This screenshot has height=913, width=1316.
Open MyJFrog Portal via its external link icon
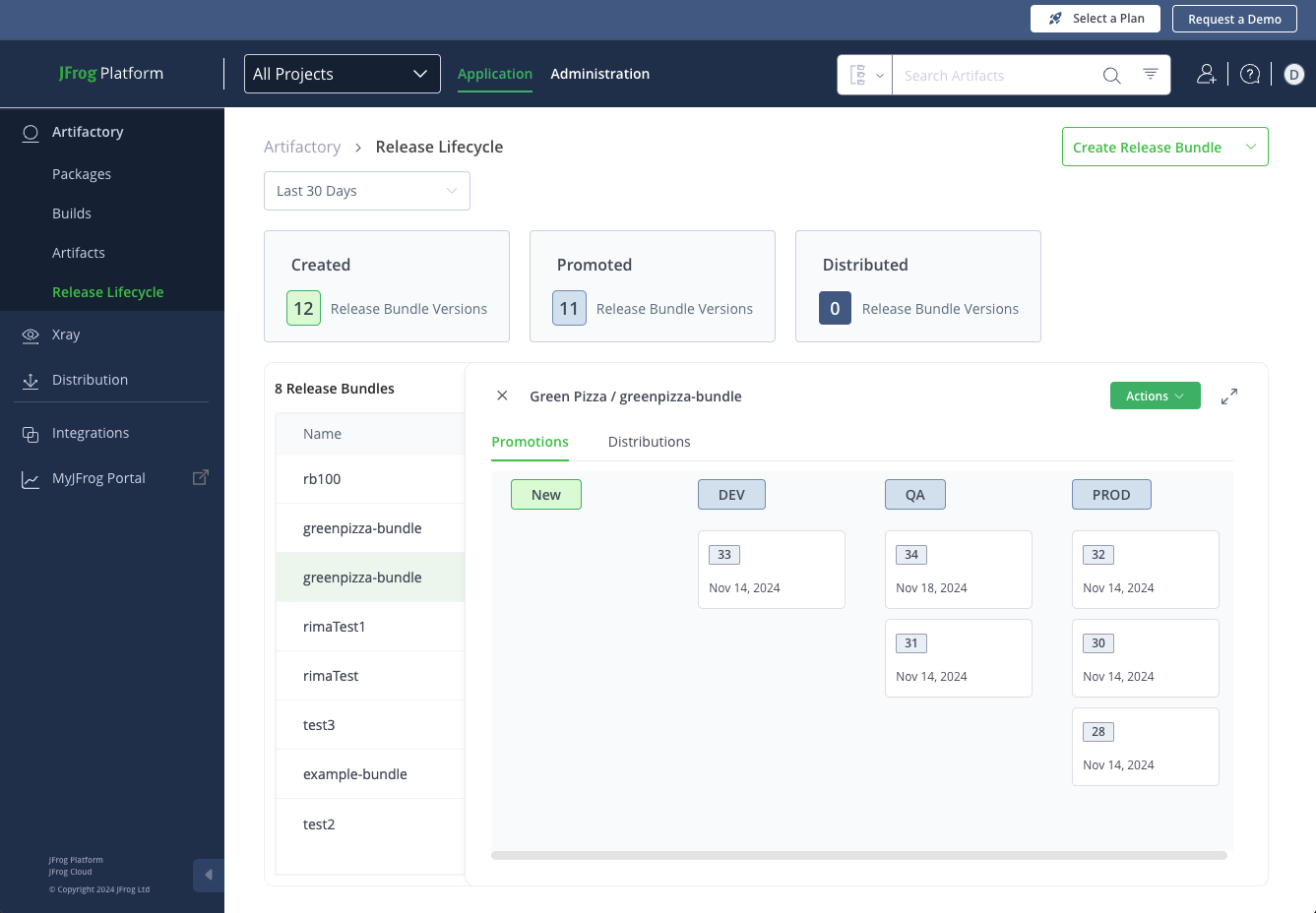200,476
